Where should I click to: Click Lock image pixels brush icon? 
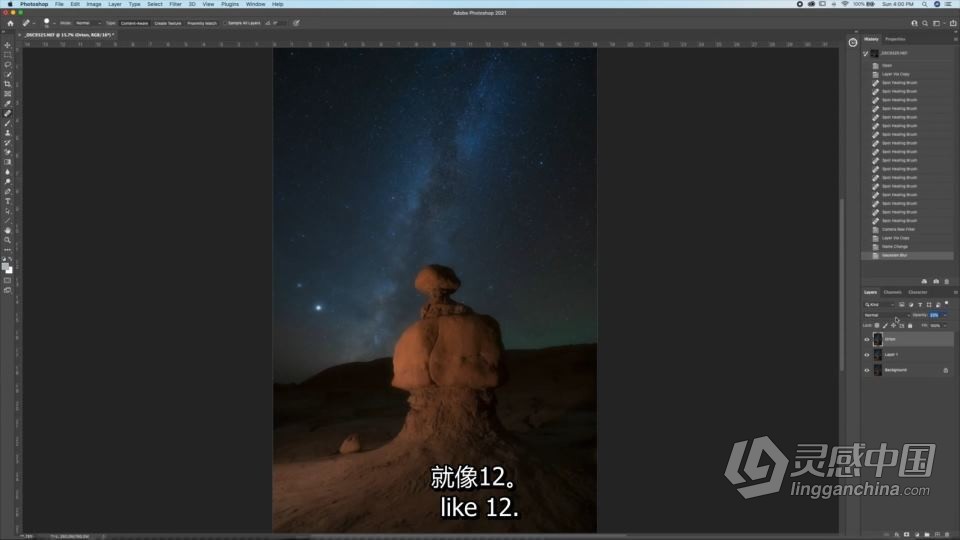pyautogui.click(x=885, y=326)
